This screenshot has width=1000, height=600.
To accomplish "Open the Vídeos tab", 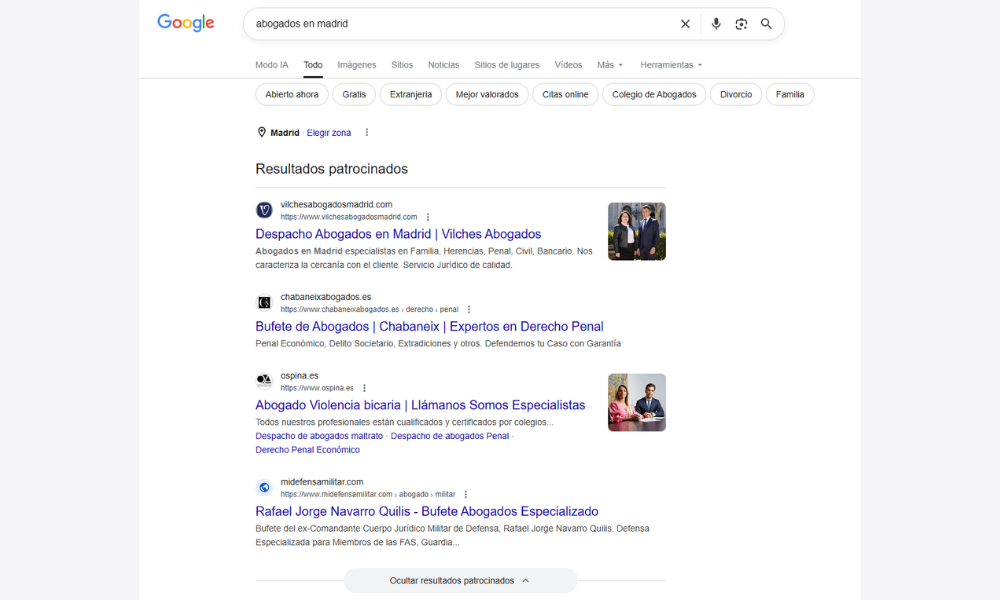I will click(568, 65).
